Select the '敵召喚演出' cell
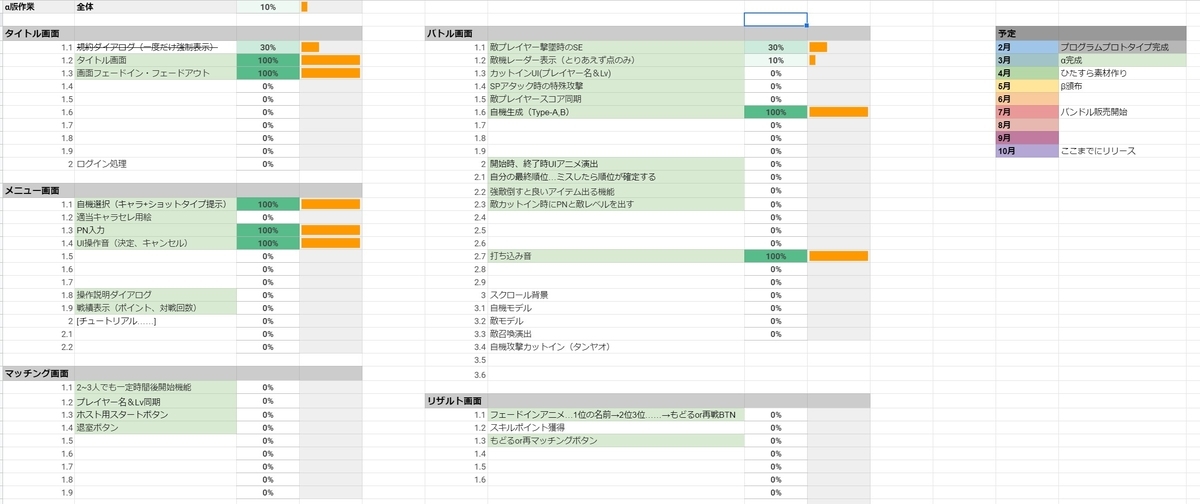The image size is (1200, 504). [x=616, y=334]
